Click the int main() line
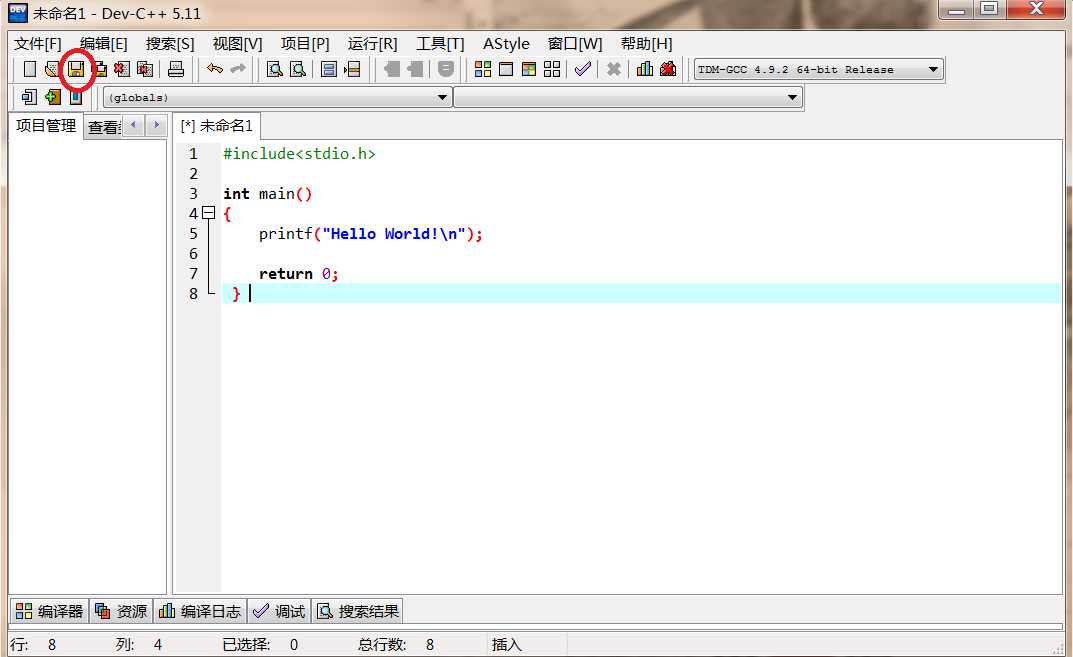The height and width of the screenshot is (657, 1073). click(x=268, y=194)
